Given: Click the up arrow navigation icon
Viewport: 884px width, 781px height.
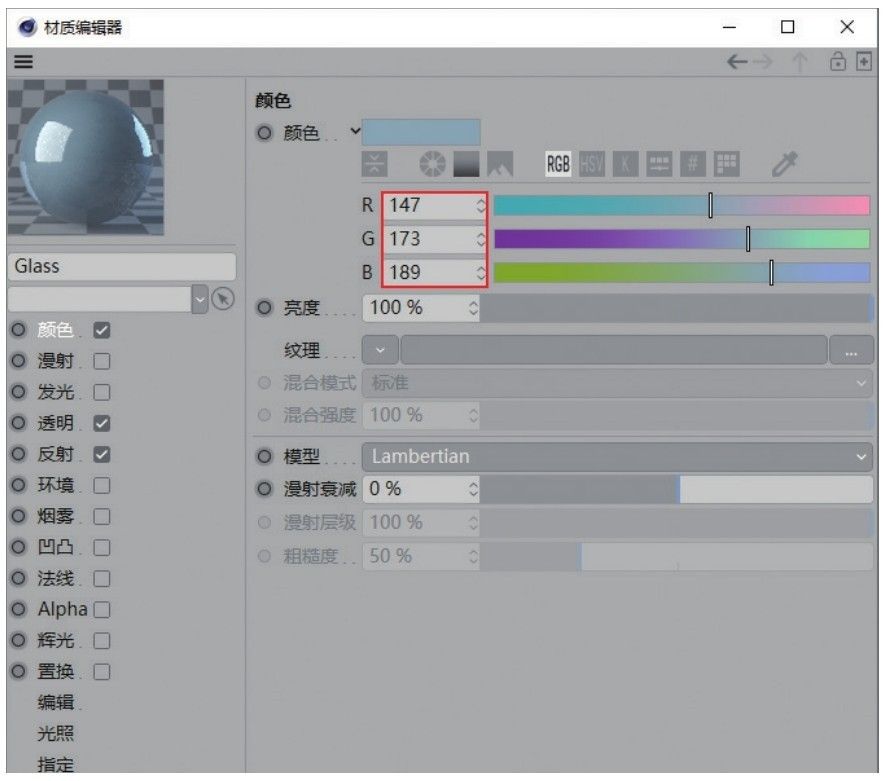Looking at the screenshot, I should click(x=799, y=61).
